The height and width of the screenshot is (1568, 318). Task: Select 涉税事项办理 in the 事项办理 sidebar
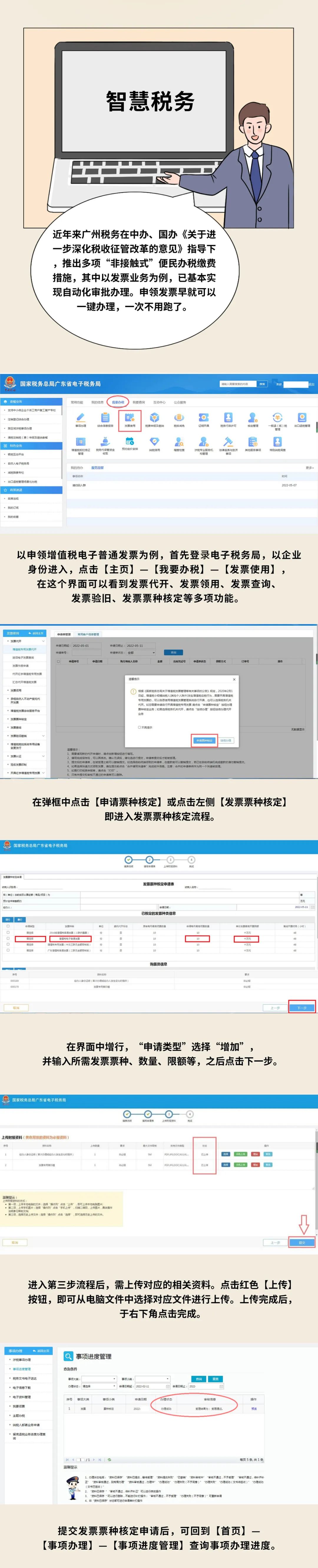(x=22, y=1360)
